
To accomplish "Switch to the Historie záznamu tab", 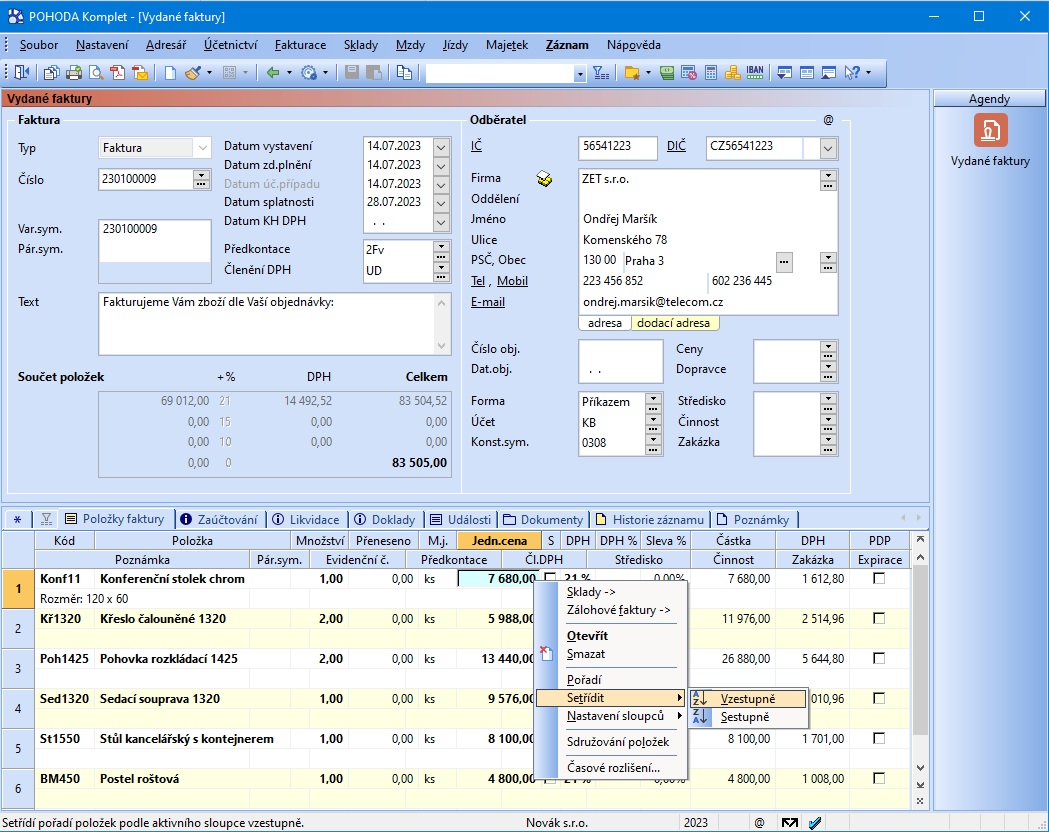I will pos(650,520).
